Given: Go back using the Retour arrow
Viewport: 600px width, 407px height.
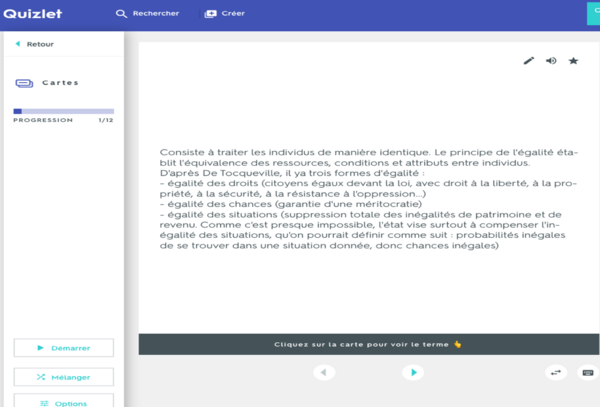Looking at the screenshot, I should [x=35, y=44].
